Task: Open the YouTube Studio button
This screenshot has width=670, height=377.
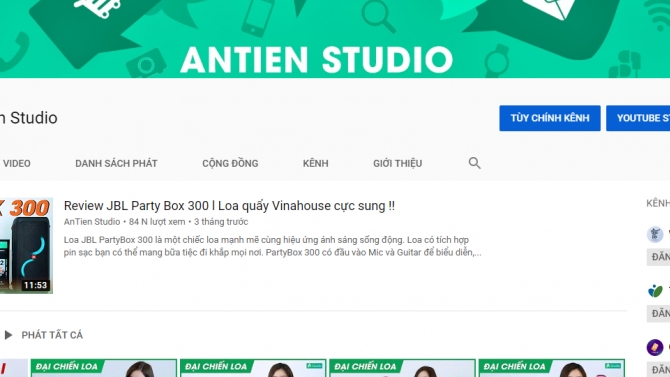Action: pyautogui.click(x=638, y=118)
